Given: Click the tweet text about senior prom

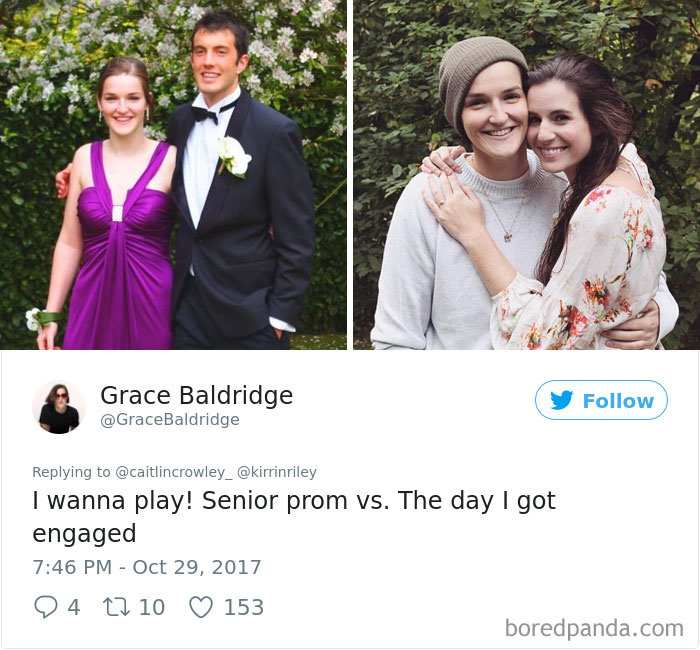Looking at the screenshot, I should (x=294, y=517).
